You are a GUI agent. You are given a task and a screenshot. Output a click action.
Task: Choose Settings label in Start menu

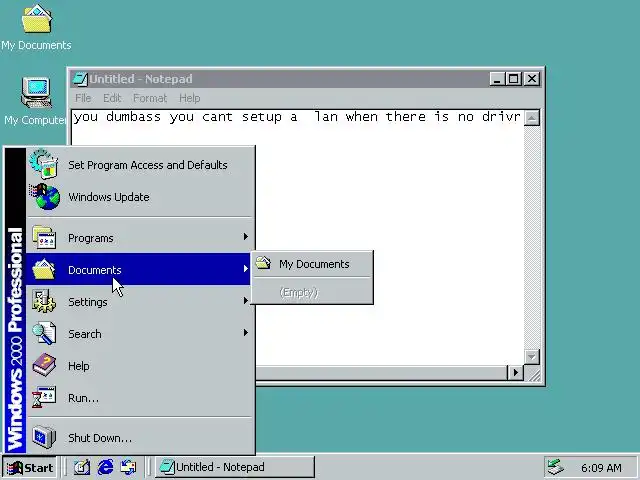coord(88,302)
